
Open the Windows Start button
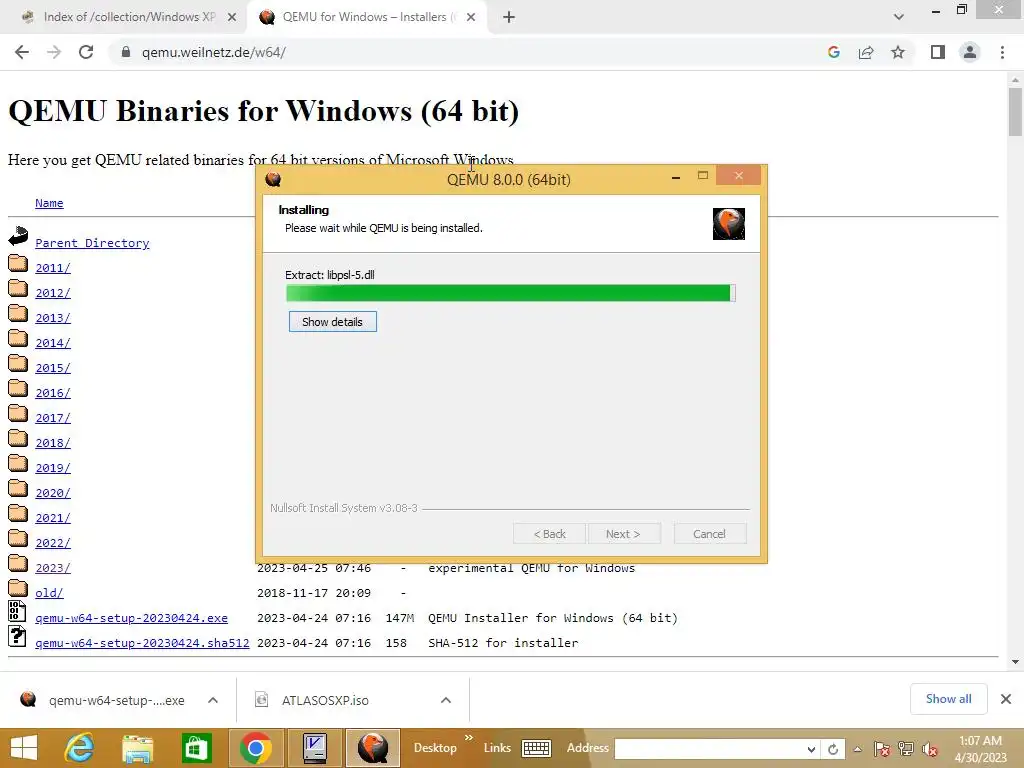pos(24,748)
